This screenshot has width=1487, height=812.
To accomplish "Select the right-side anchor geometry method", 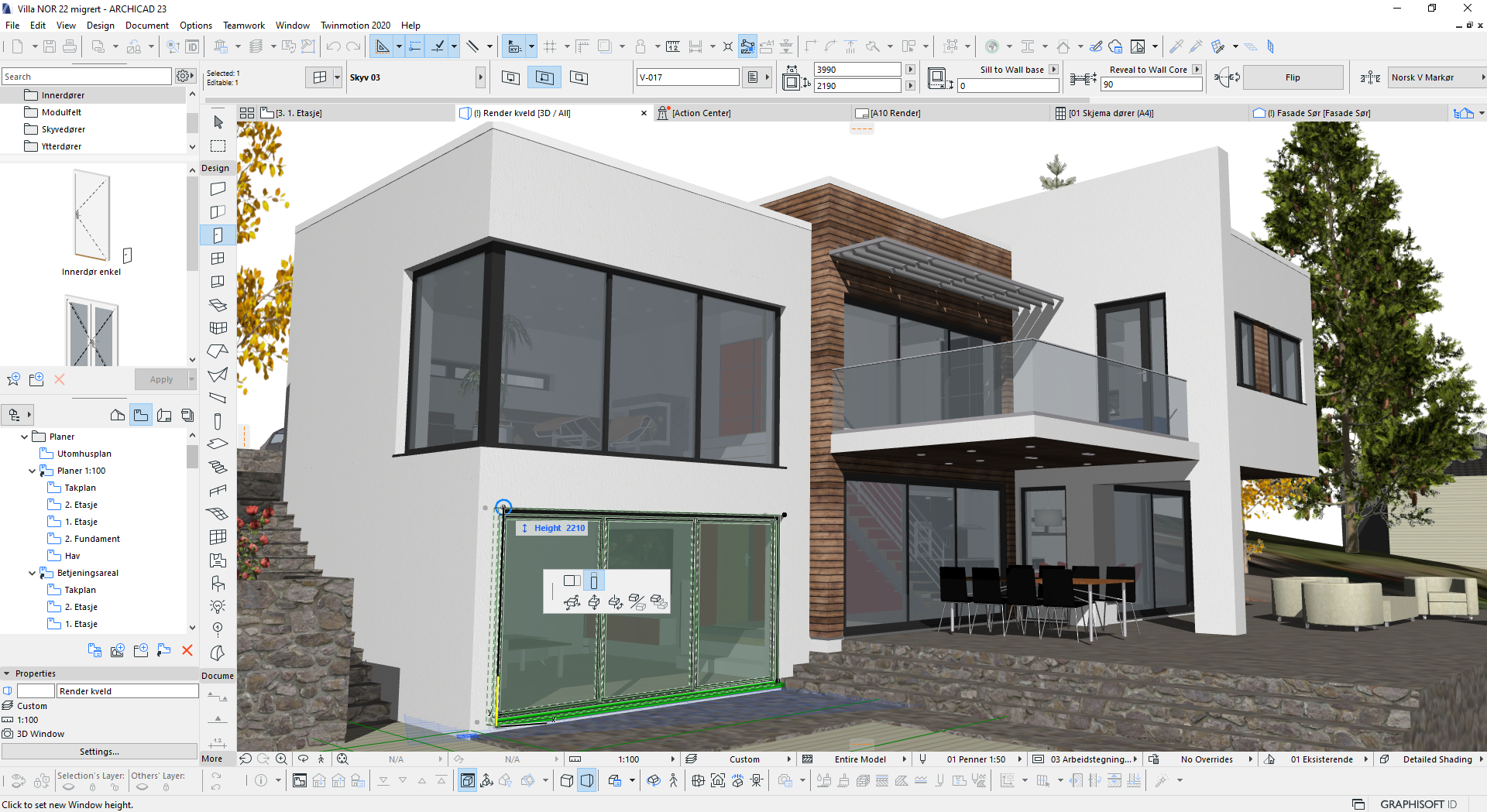I will point(579,77).
